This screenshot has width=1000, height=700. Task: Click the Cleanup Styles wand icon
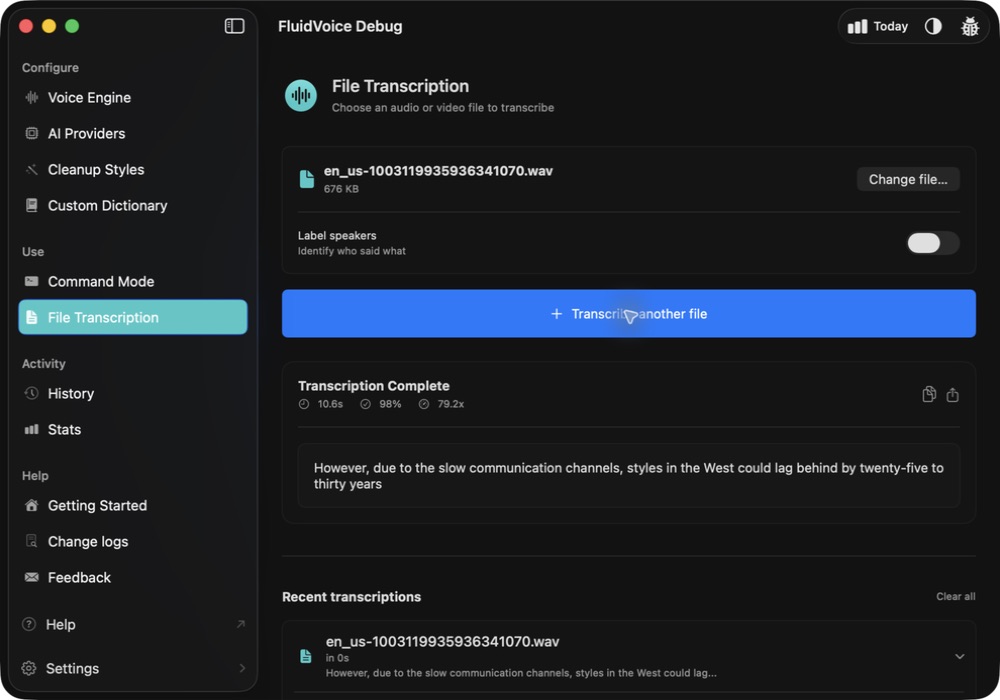point(31,170)
